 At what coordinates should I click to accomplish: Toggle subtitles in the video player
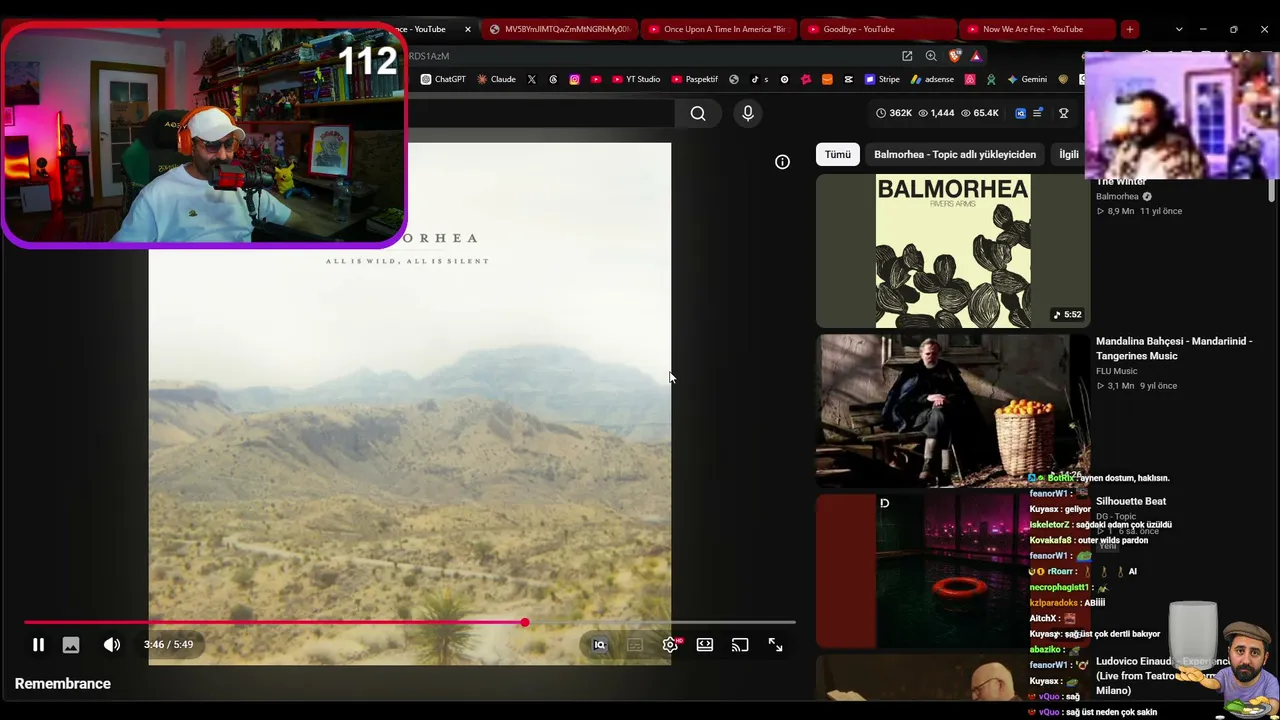coord(635,645)
